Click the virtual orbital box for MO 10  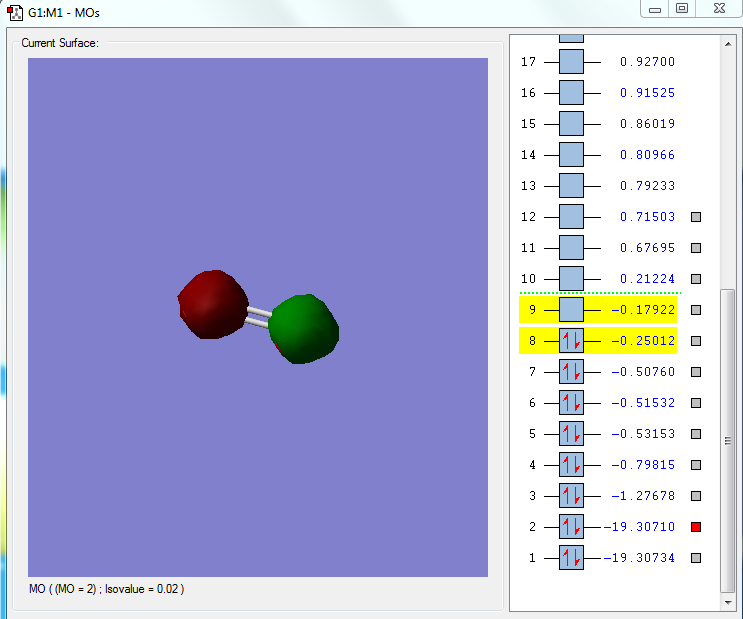(x=571, y=279)
